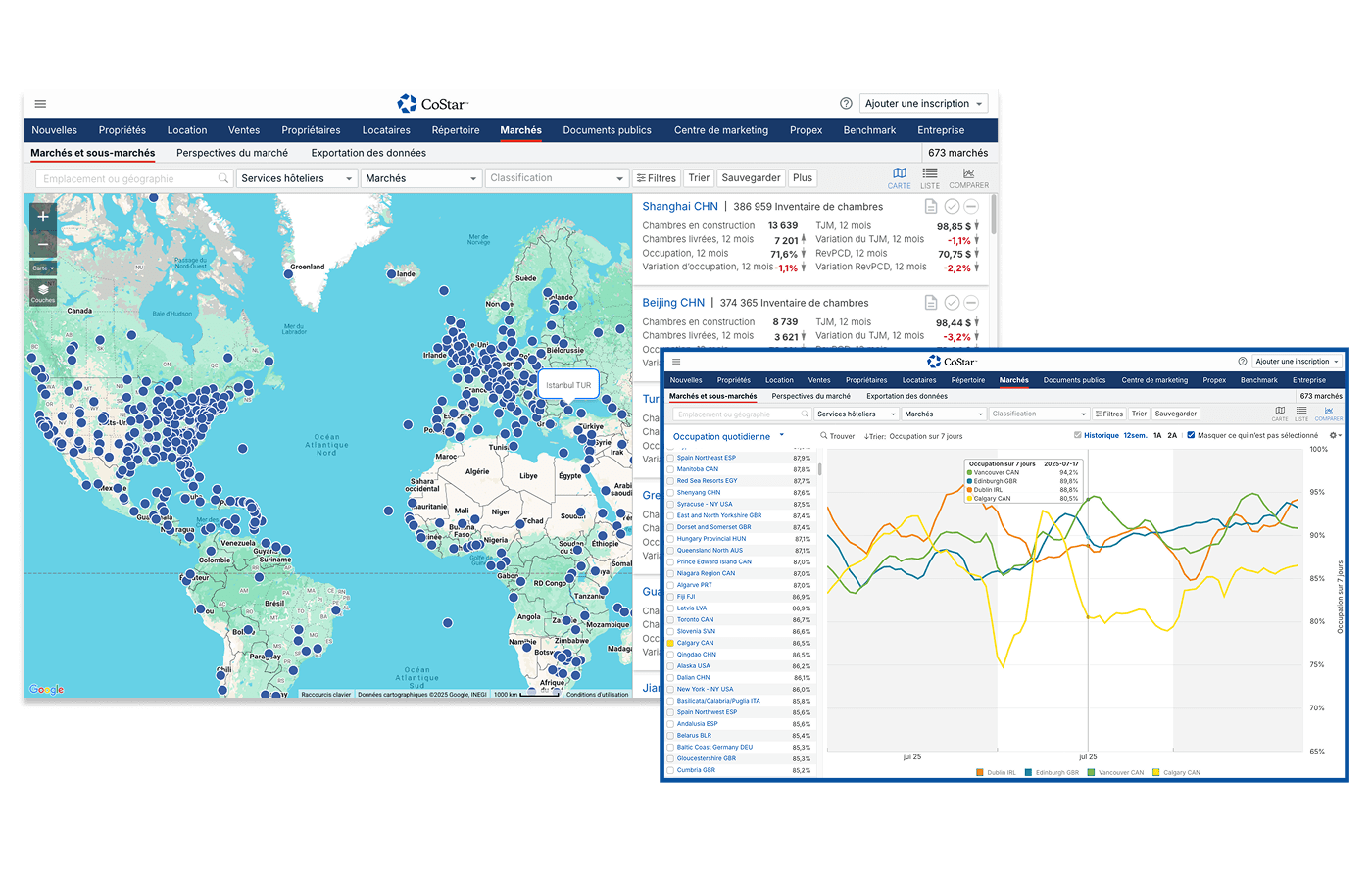
Task: Open the Beijing CHN market link
Action: tap(673, 303)
